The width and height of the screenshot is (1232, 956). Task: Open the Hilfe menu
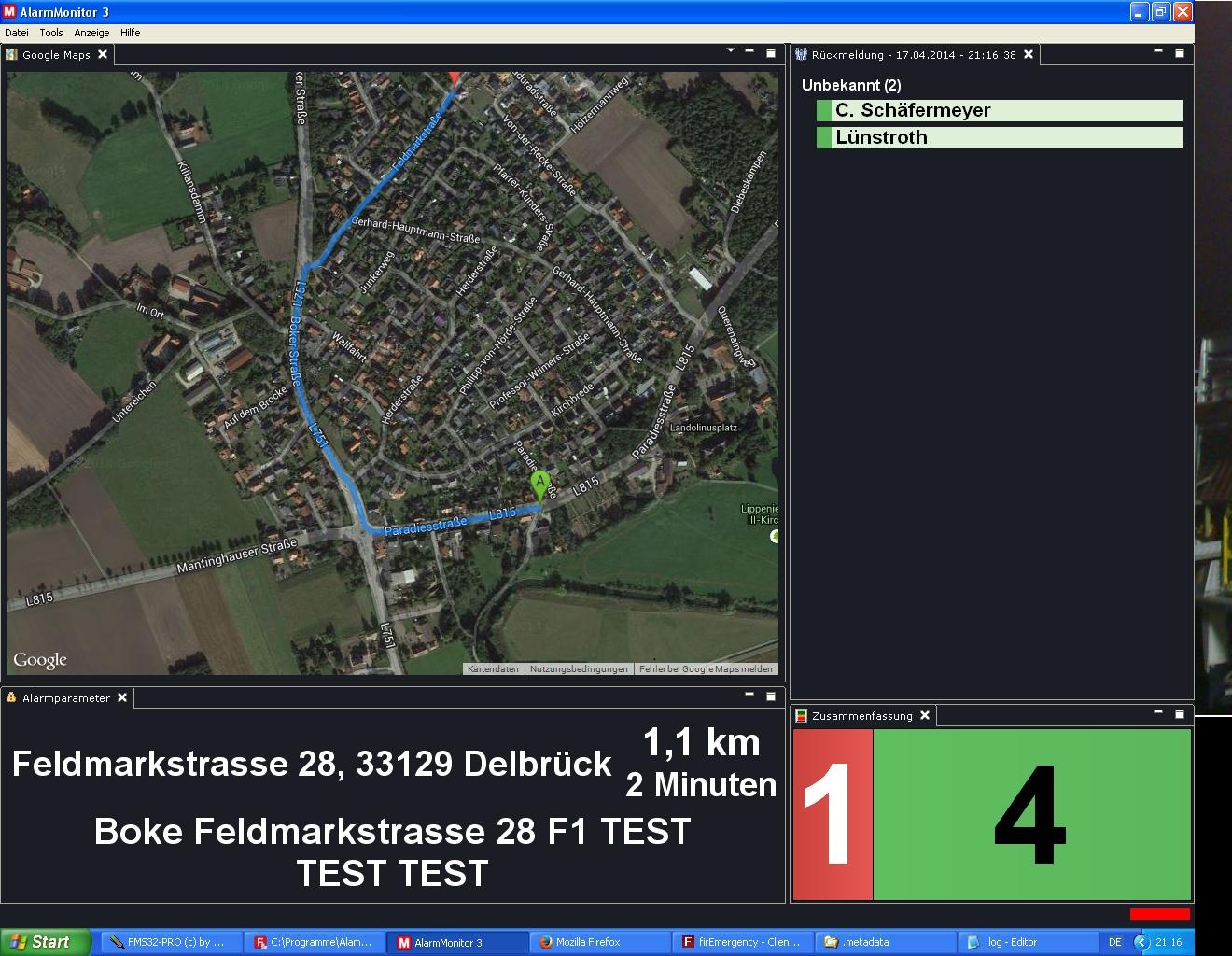pos(131,33)
